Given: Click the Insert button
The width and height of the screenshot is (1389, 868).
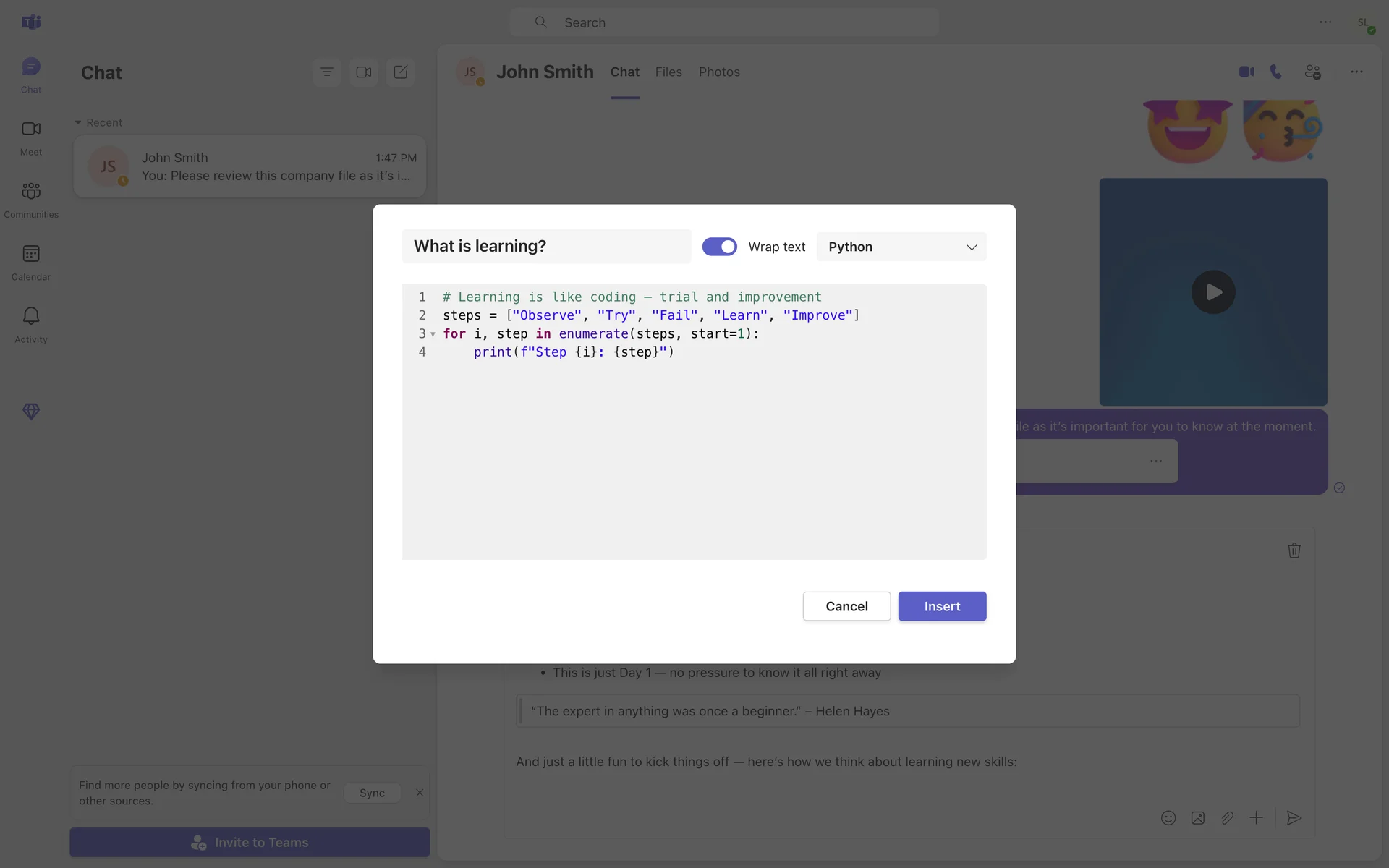Looking at the screenshot, I should [x=941, y=606].
